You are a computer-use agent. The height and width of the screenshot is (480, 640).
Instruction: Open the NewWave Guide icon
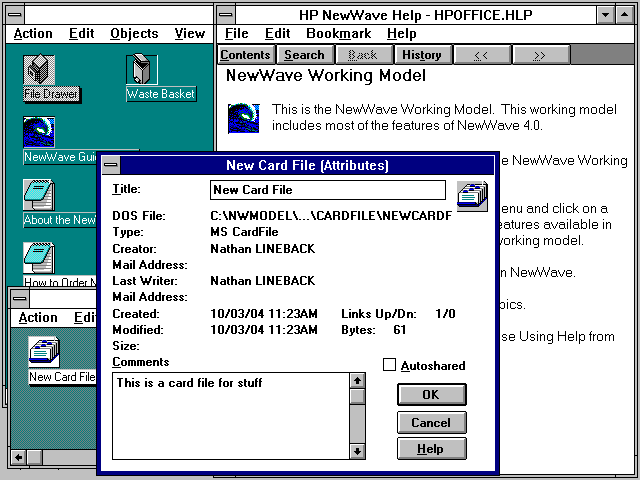click(x=39, y=132)
